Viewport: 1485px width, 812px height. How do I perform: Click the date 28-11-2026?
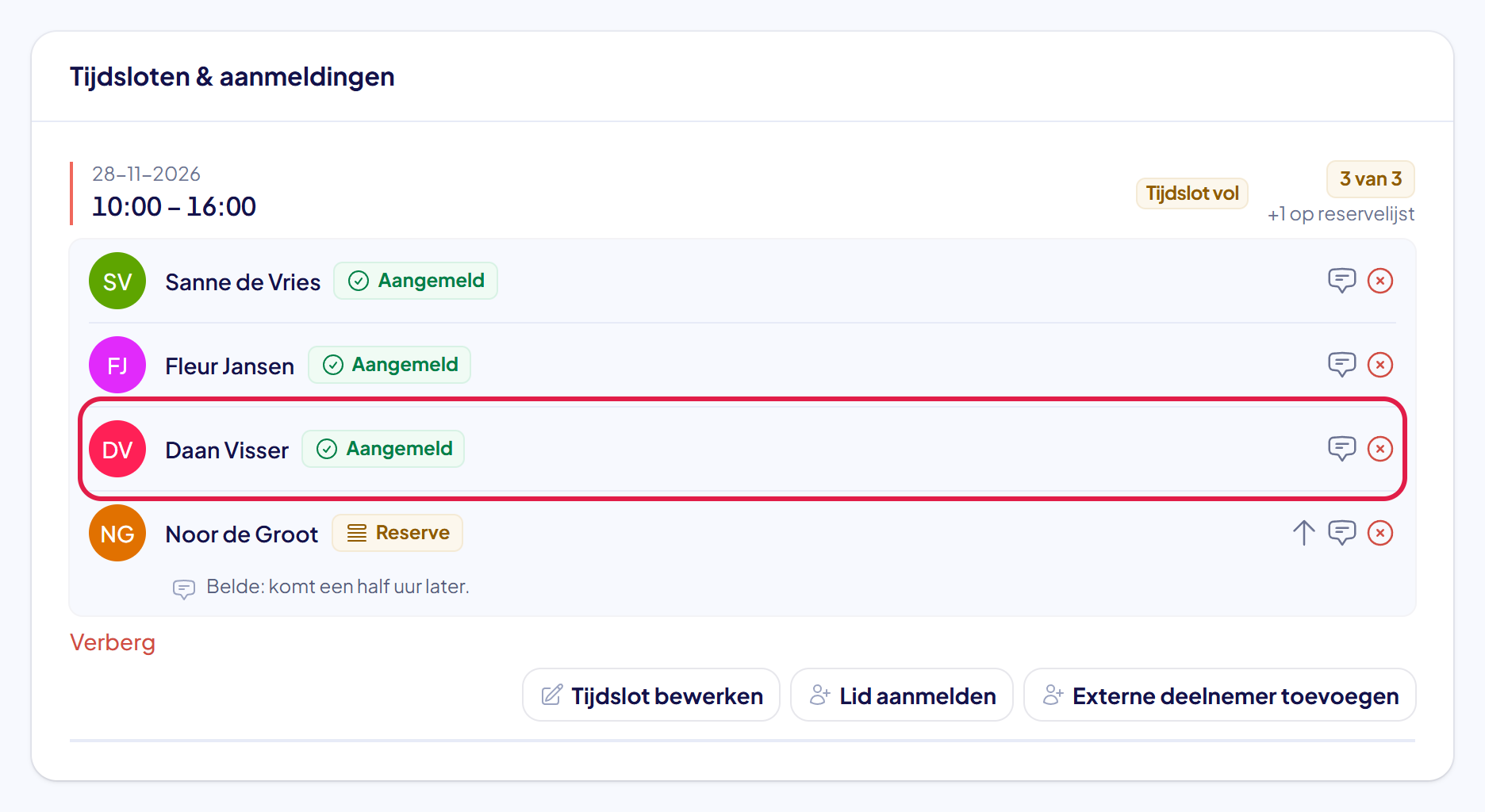click(x=146, y=174)
